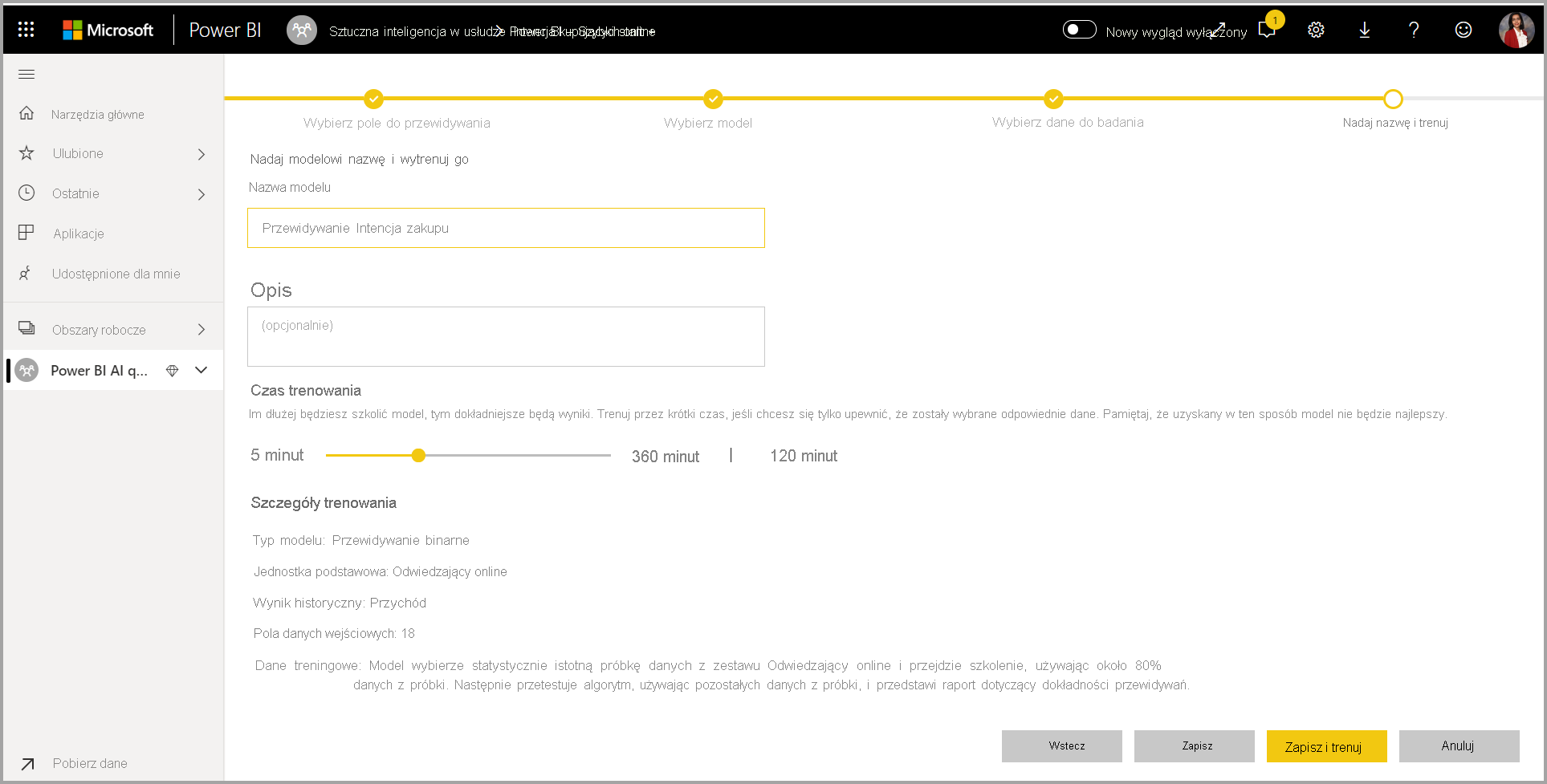Viewport: 1547px width, 784px height.
Task: Select step Nadaj nazwę i trenuj
Action: (x=1395, y=123)
